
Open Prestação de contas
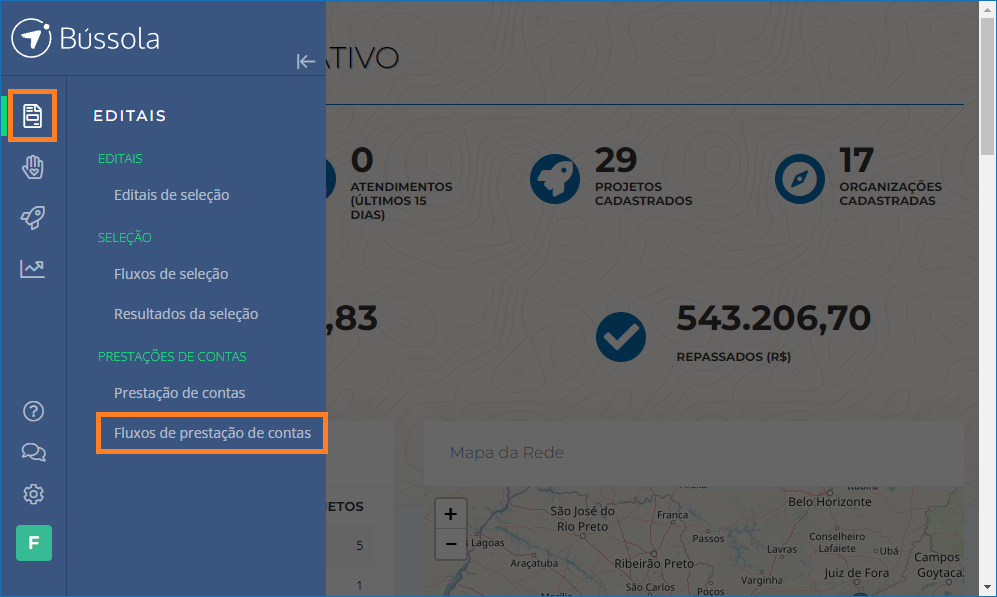pos(179,393)
